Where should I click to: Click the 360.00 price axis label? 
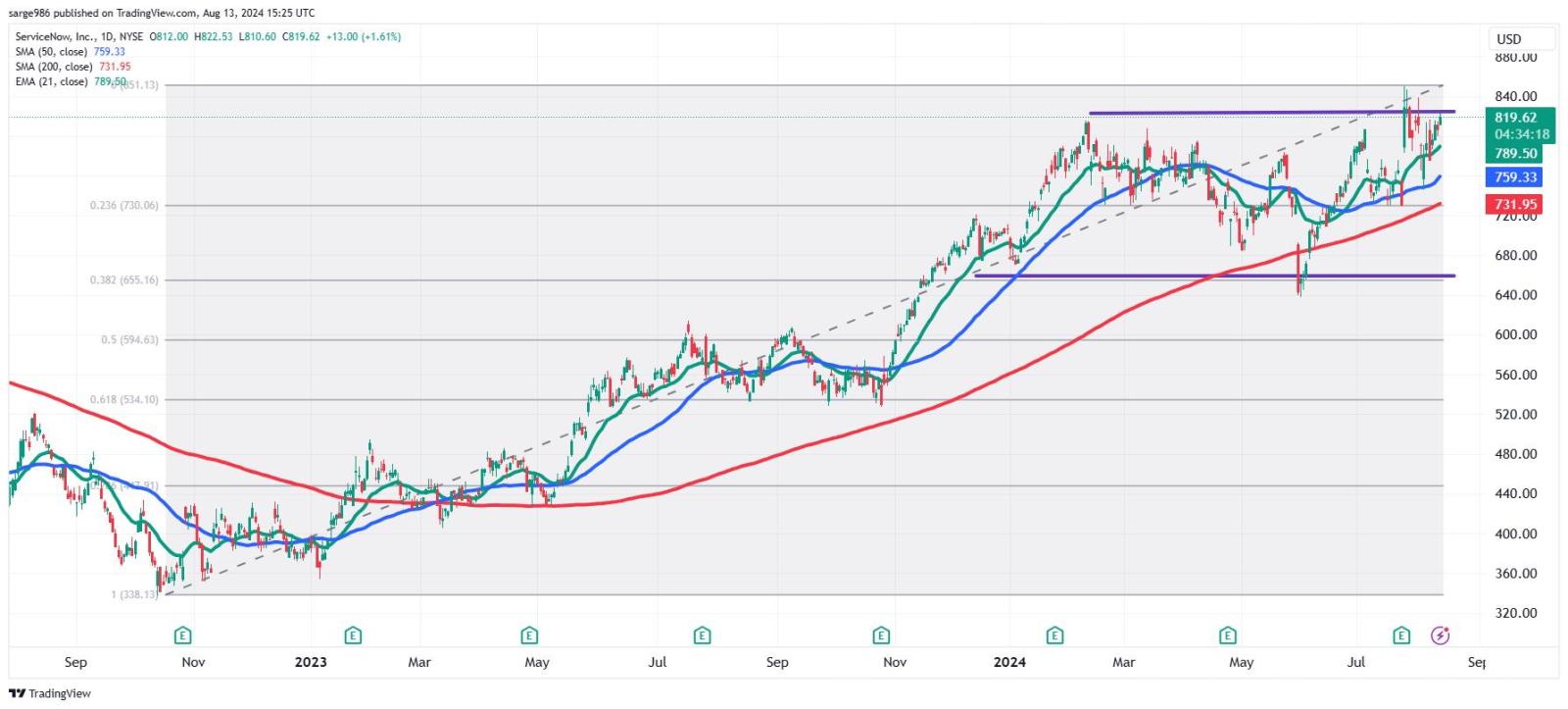1516,574
